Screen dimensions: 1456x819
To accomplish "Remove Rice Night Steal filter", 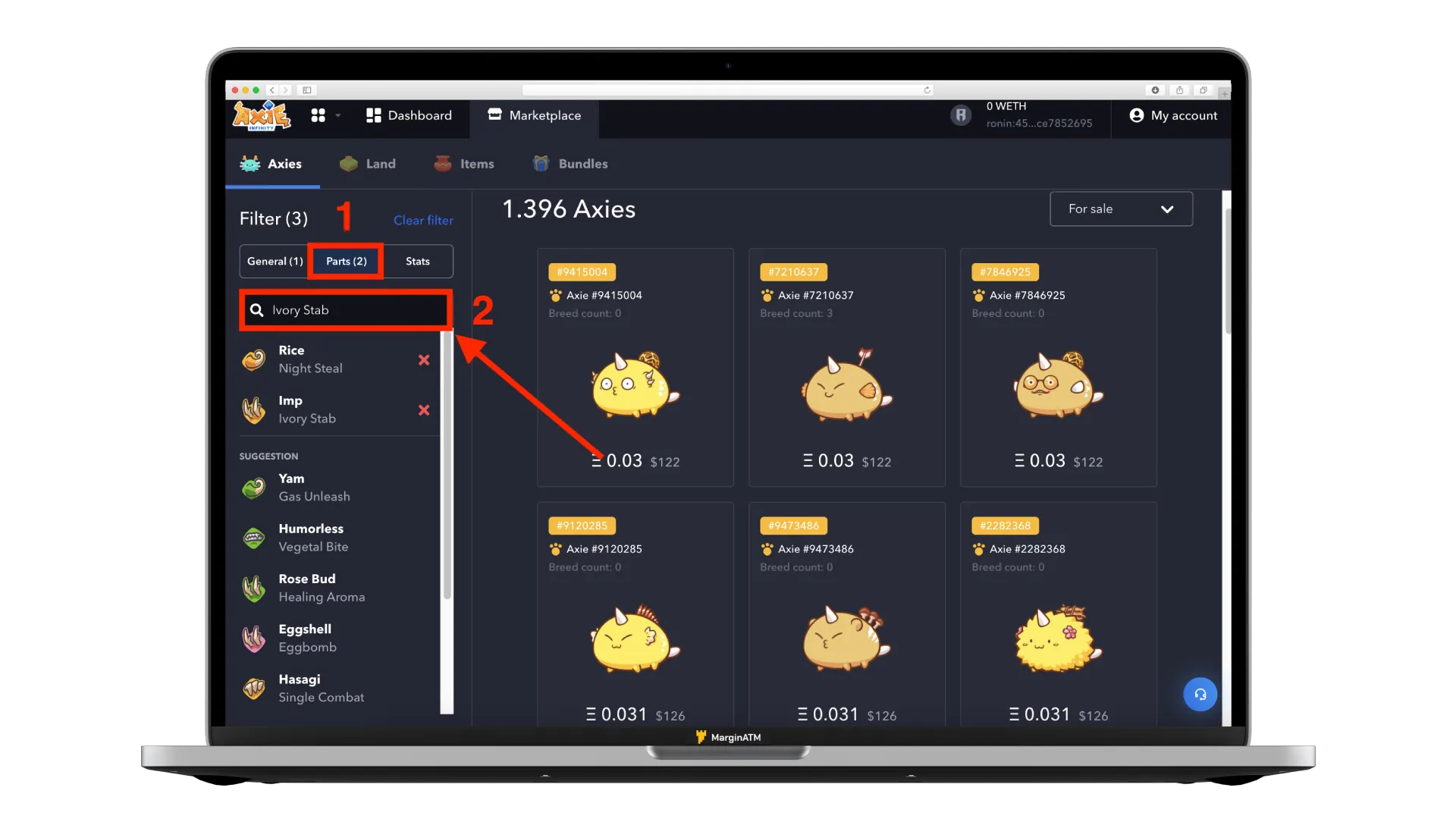I will (x=424, y=358).
